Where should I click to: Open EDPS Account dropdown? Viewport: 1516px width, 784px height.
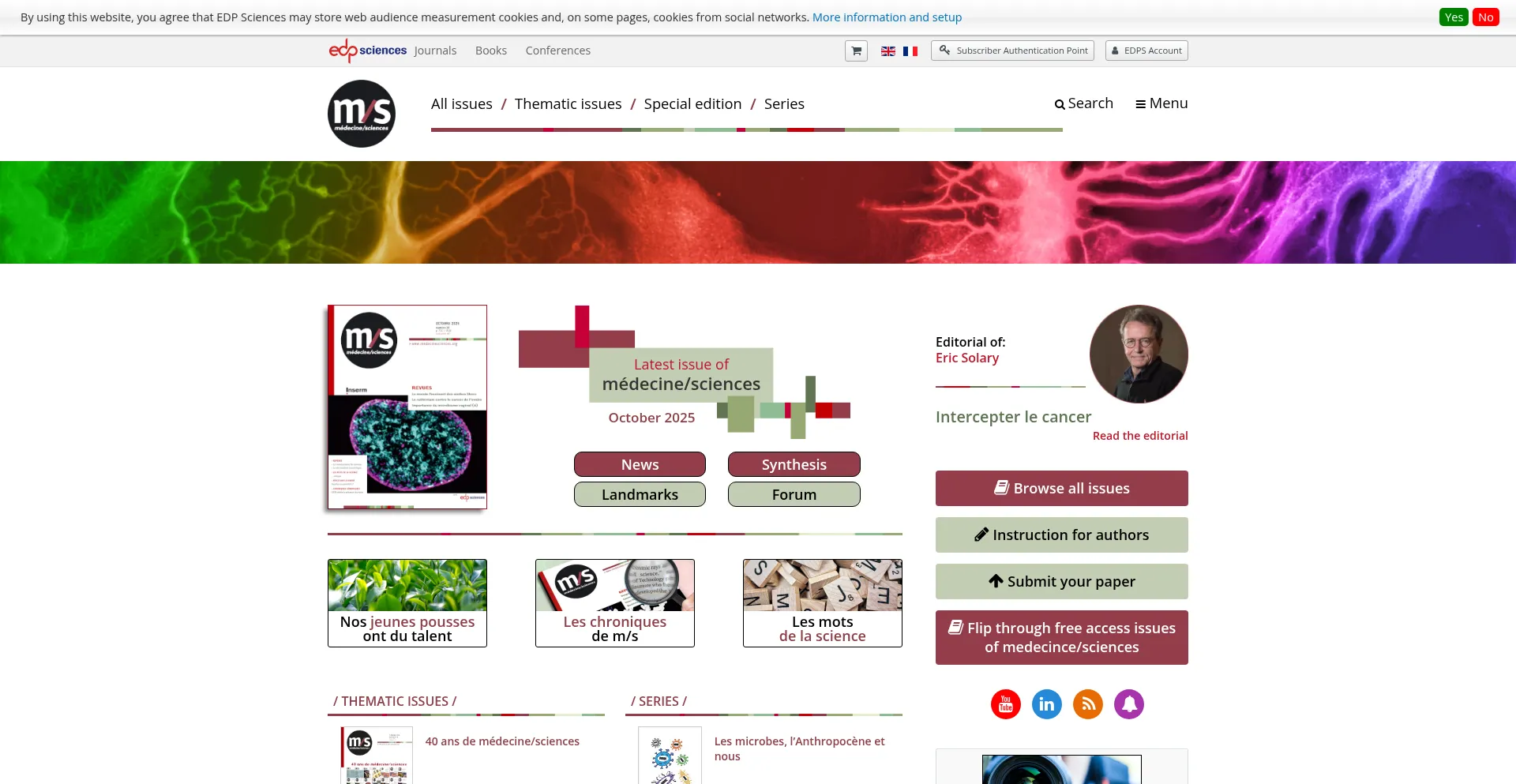1146,51
